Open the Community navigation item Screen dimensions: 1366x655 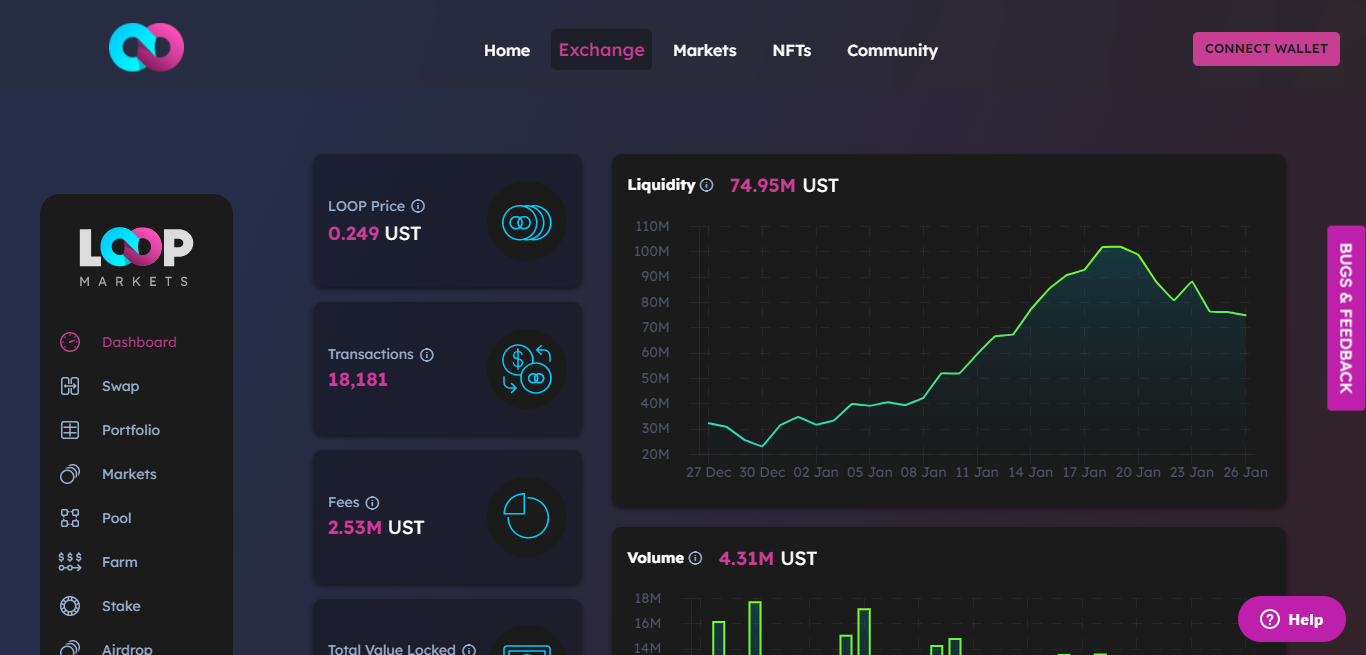pos(892,50)
